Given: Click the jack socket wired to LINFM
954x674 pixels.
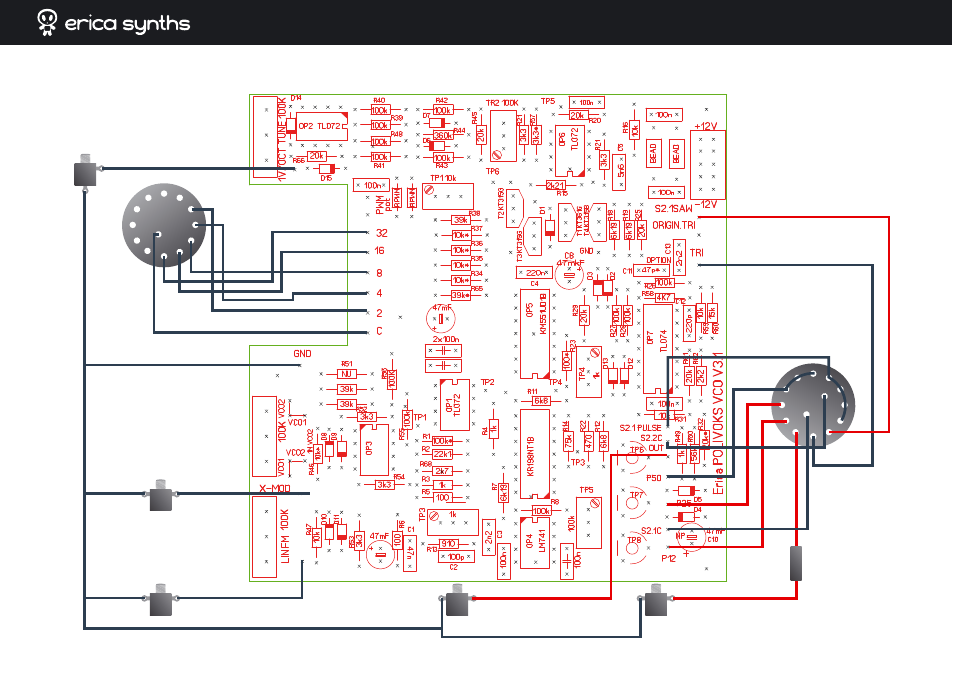Looking at the screenshot, I should pyautogui.click(x=161, y=600).
